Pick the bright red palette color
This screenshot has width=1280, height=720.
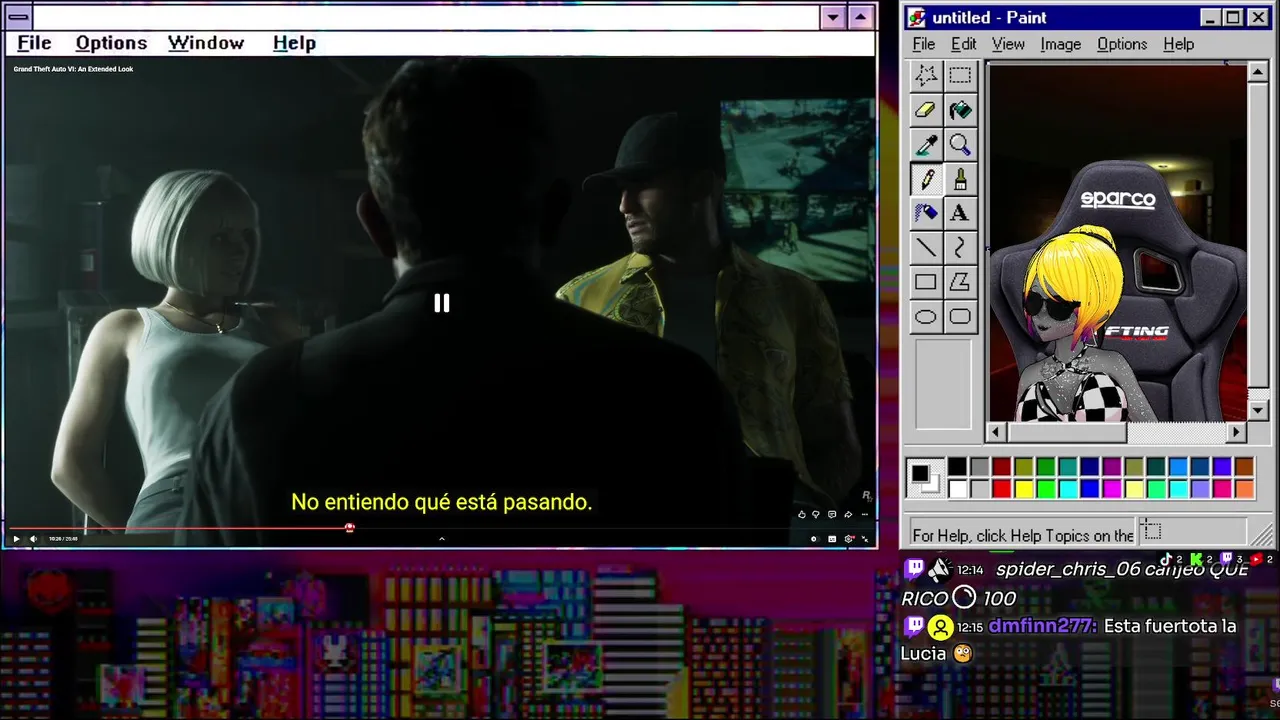1002,489
